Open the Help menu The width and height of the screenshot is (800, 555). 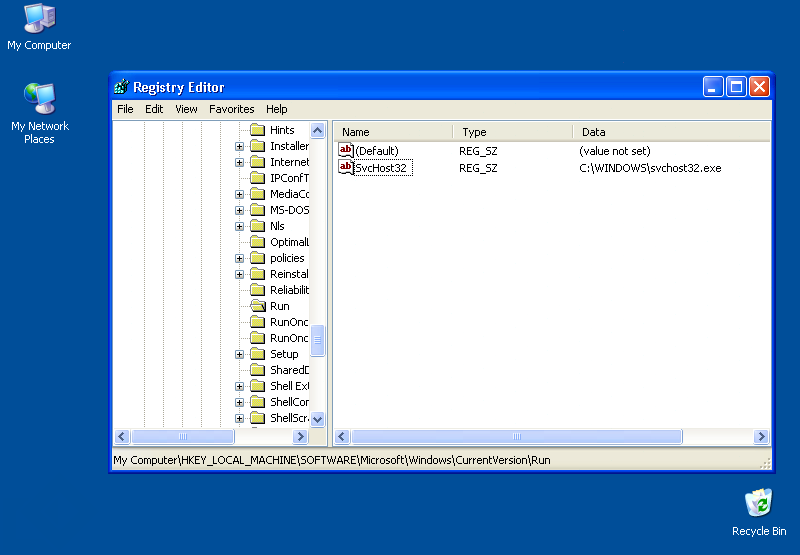[x=277, y=109]
